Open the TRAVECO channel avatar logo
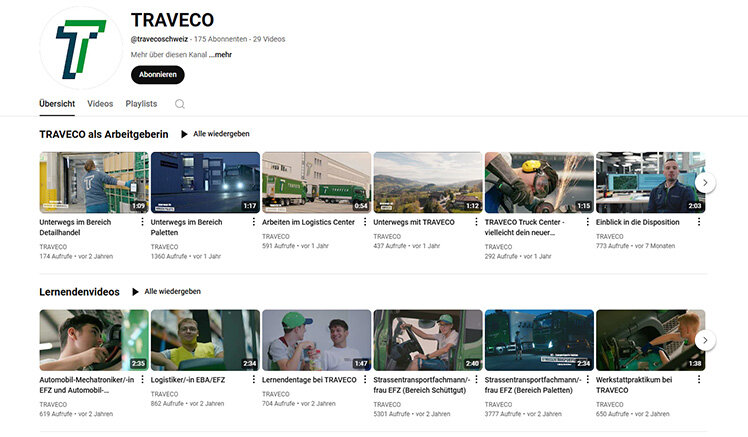Viewport: 748px width, 437px height. click(x=81, y=48)
